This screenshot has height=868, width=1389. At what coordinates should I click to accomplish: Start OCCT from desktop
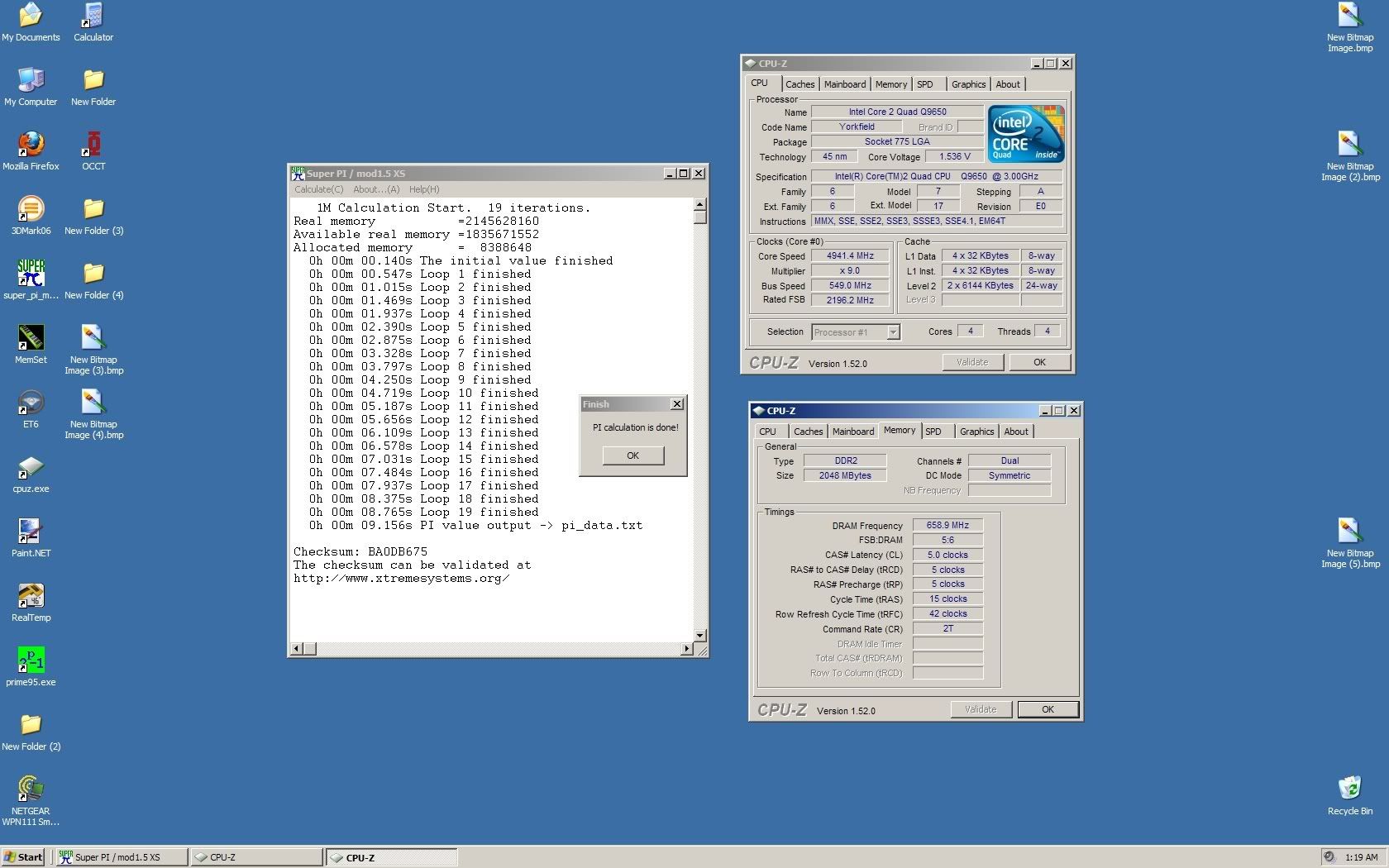[93, 150]
